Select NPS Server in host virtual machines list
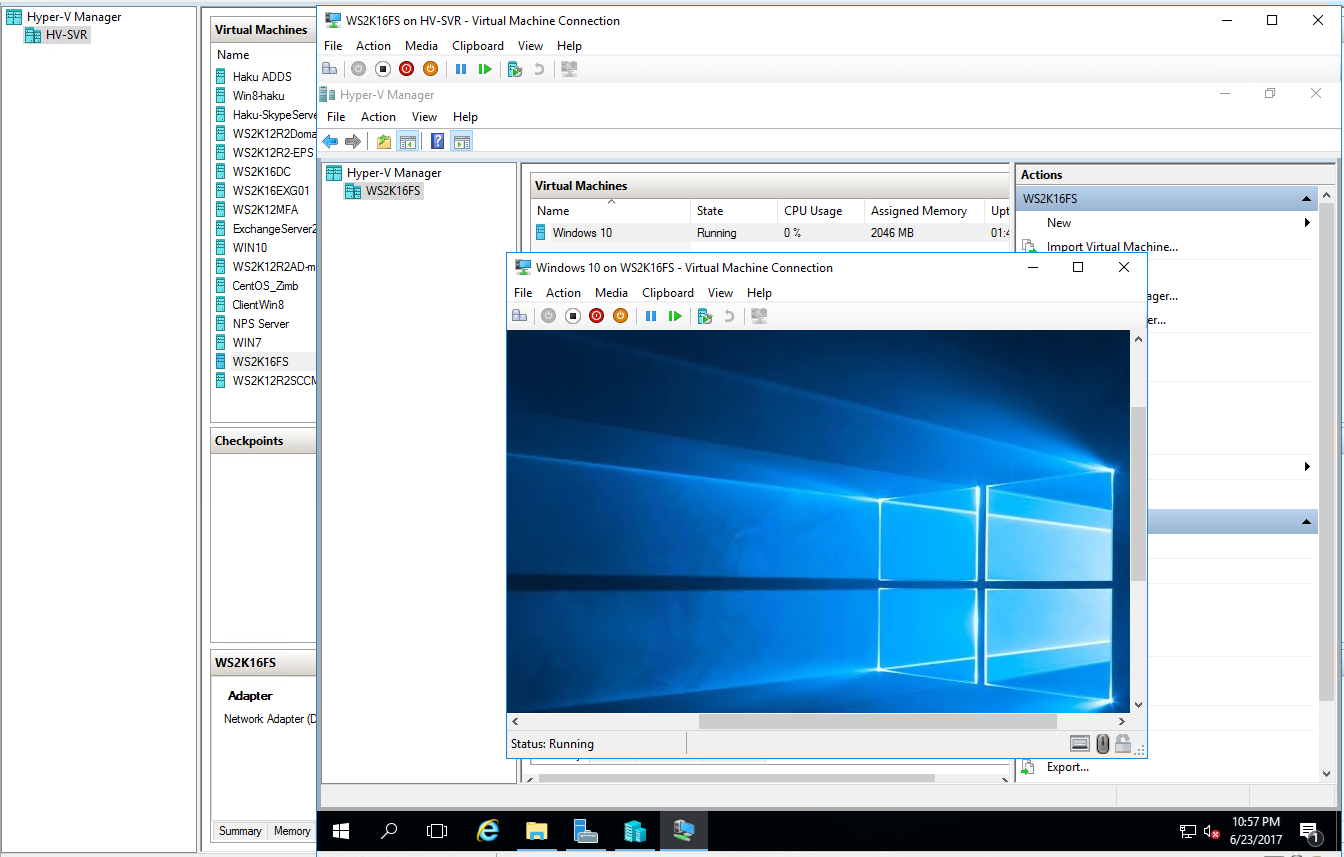The image size is (1344, 857). (x=261, y=324)
